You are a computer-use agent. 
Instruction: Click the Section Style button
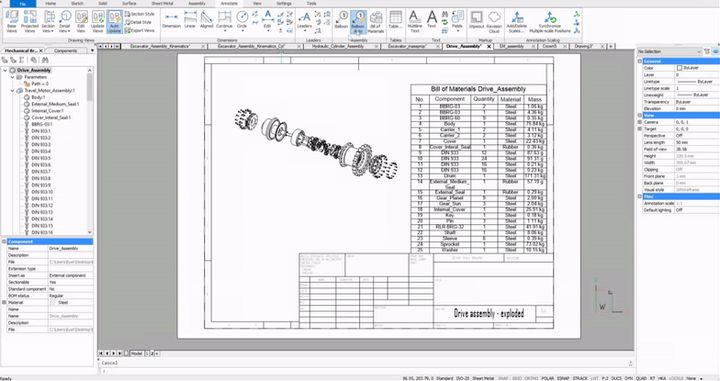(x=140, y=14)
